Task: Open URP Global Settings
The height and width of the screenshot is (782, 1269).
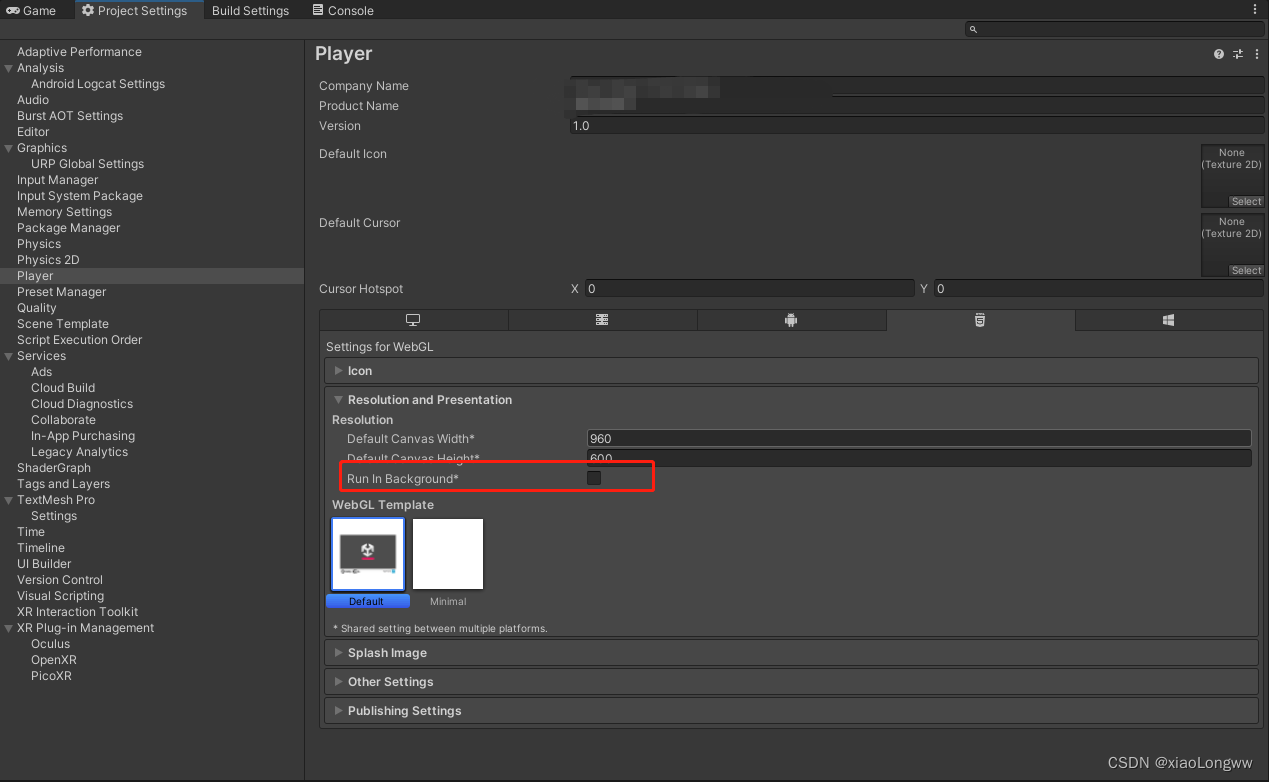Action: click(87, 164)
